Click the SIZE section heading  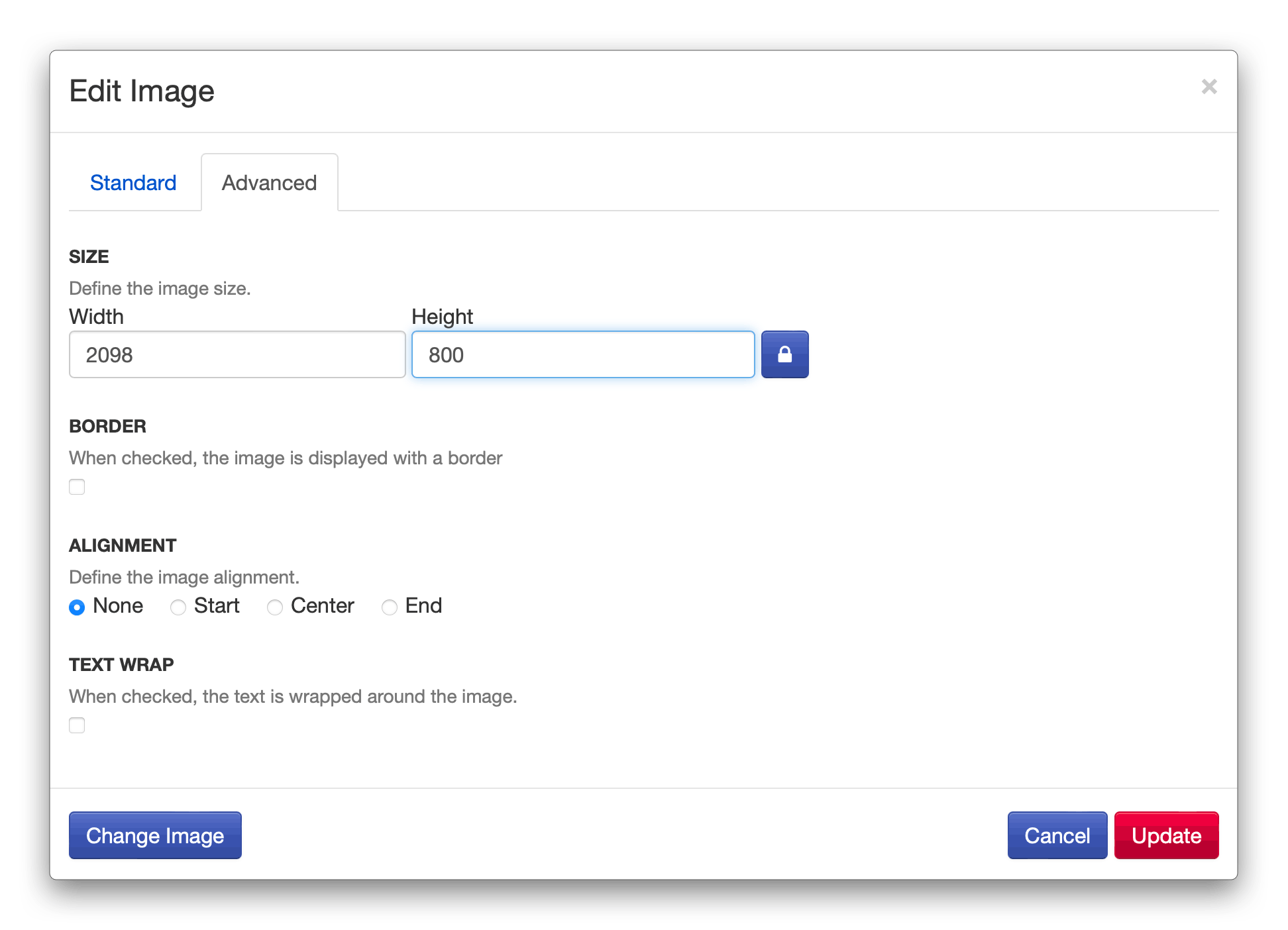point(89,257)
